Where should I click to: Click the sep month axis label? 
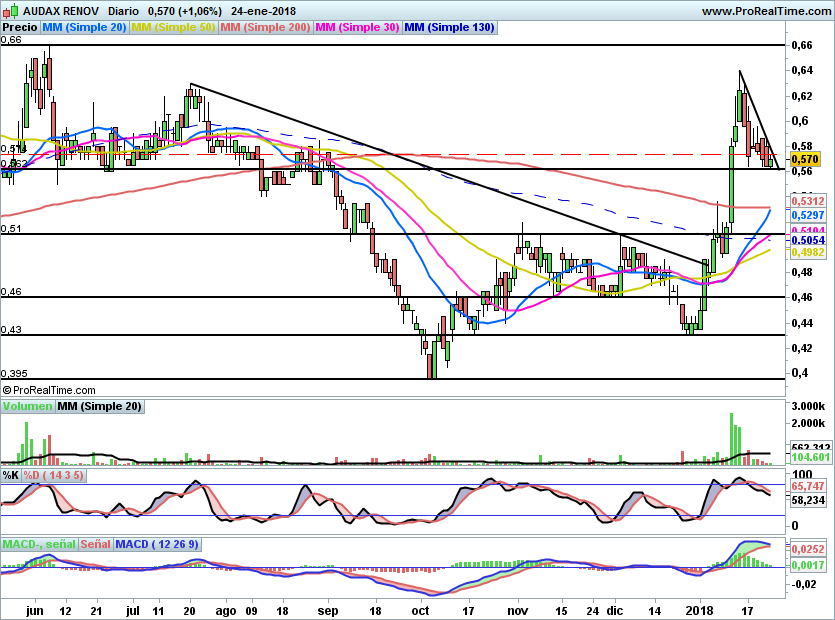point(328,610)
